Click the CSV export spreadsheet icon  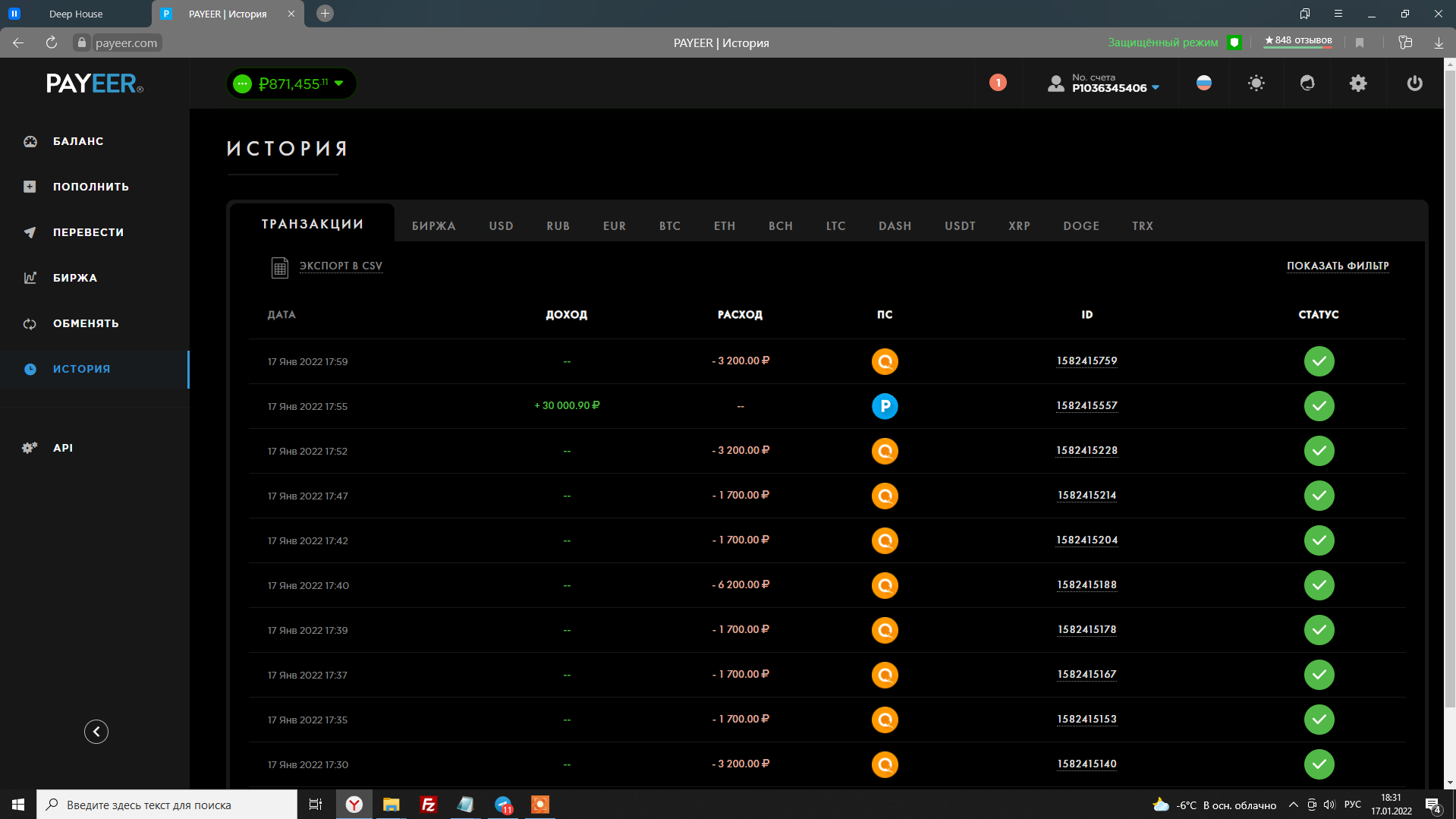tap(279, 267)
